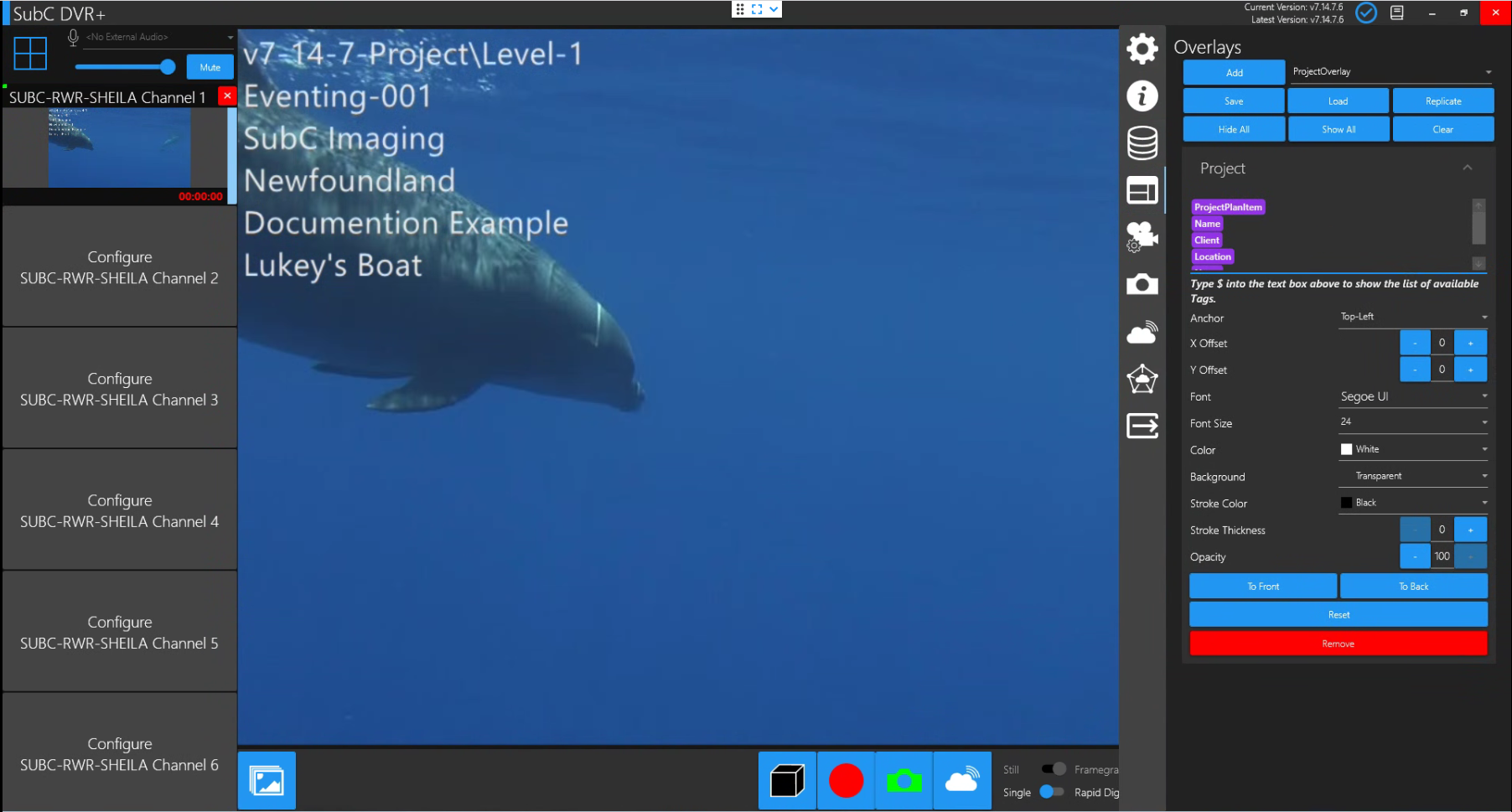This screenshot has height=812, width=1512.
Task: Toggle the Single / Rapid Digi switch
Action: [x=1051, y=792]
